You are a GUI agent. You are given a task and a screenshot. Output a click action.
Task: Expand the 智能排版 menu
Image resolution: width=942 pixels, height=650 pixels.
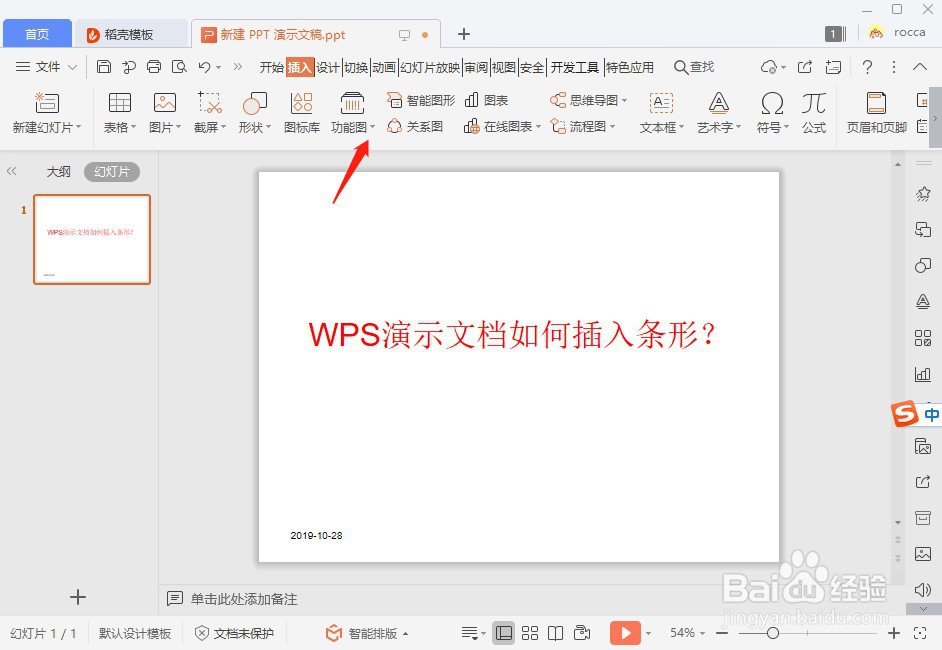366,633
